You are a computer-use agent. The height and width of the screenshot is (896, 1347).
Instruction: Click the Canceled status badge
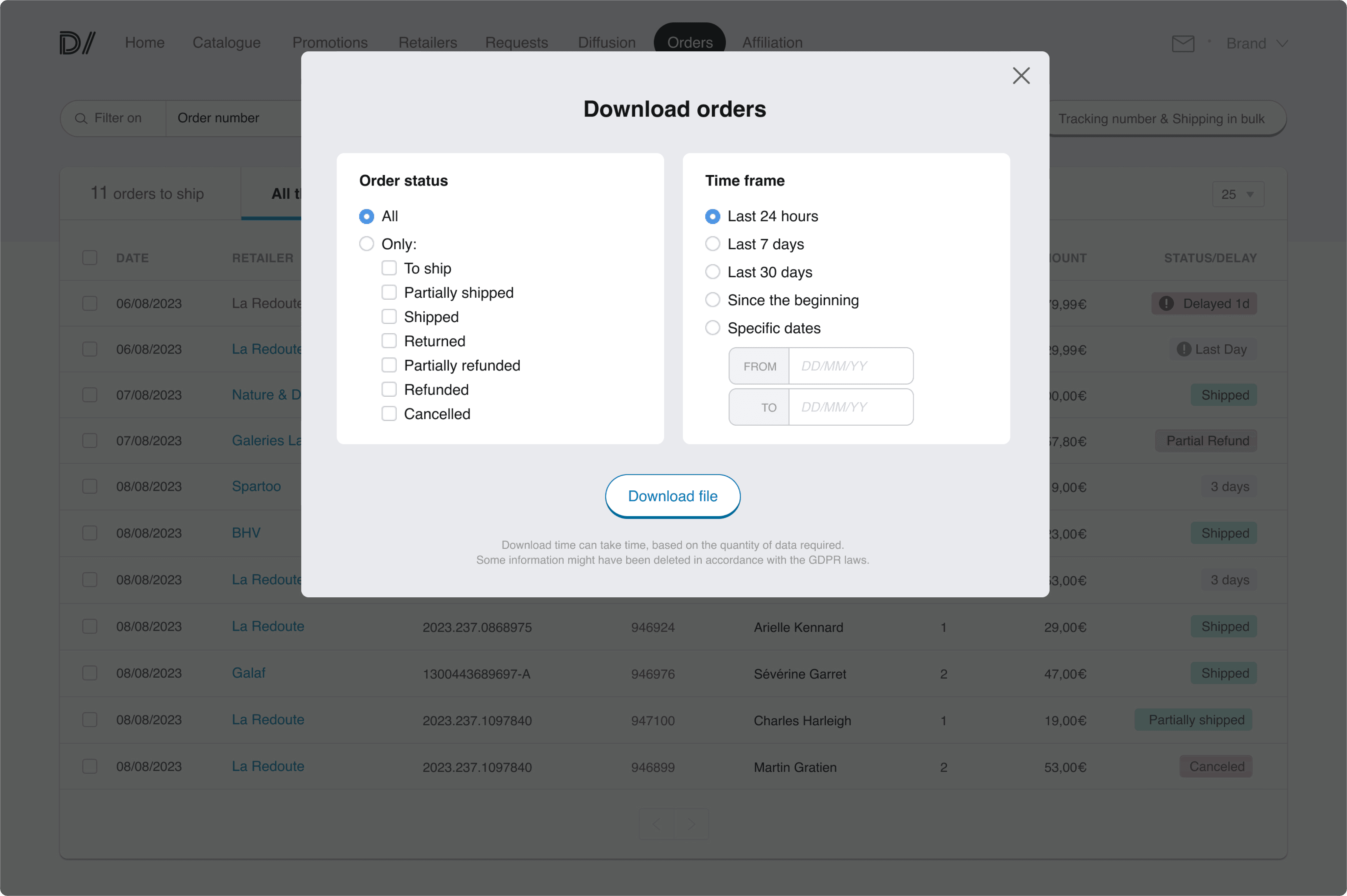[x=1215, y=767]
